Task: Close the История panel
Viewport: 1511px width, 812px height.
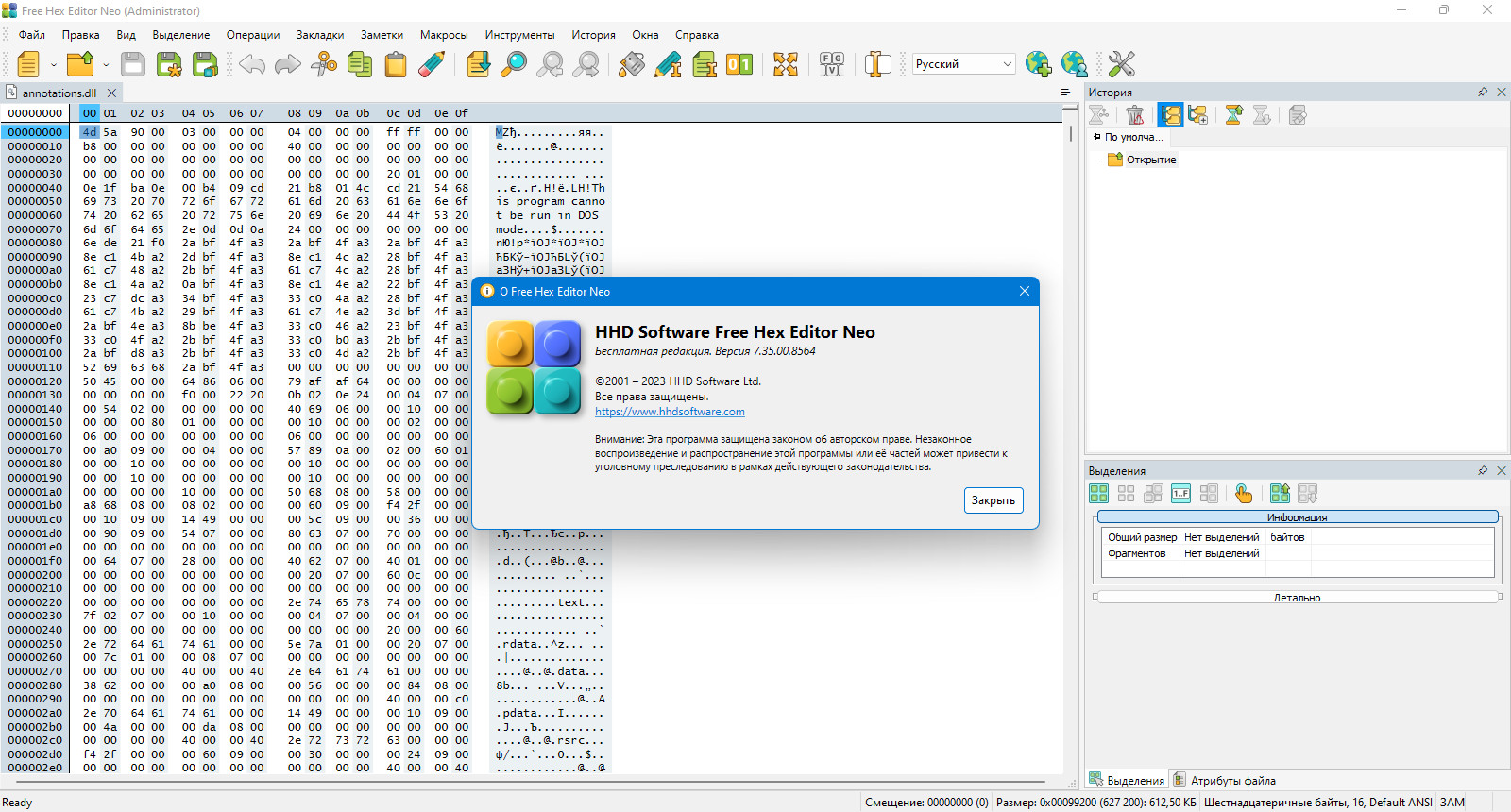Action: [1502, 92]
